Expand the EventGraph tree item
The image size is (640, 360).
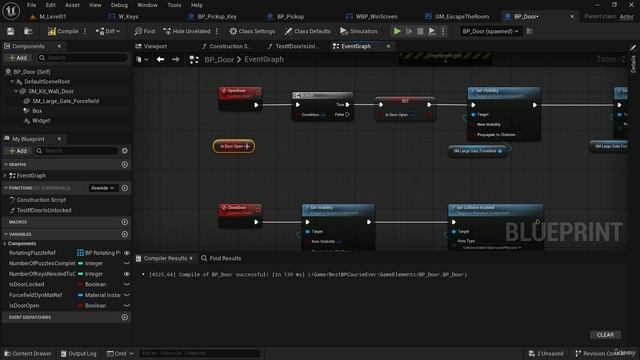point(5,176)
